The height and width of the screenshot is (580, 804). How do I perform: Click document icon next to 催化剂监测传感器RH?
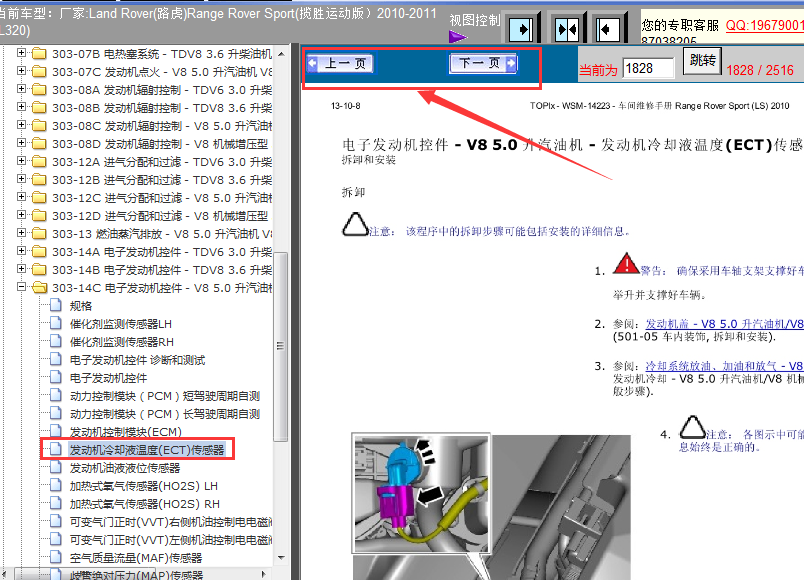(56, 341)
